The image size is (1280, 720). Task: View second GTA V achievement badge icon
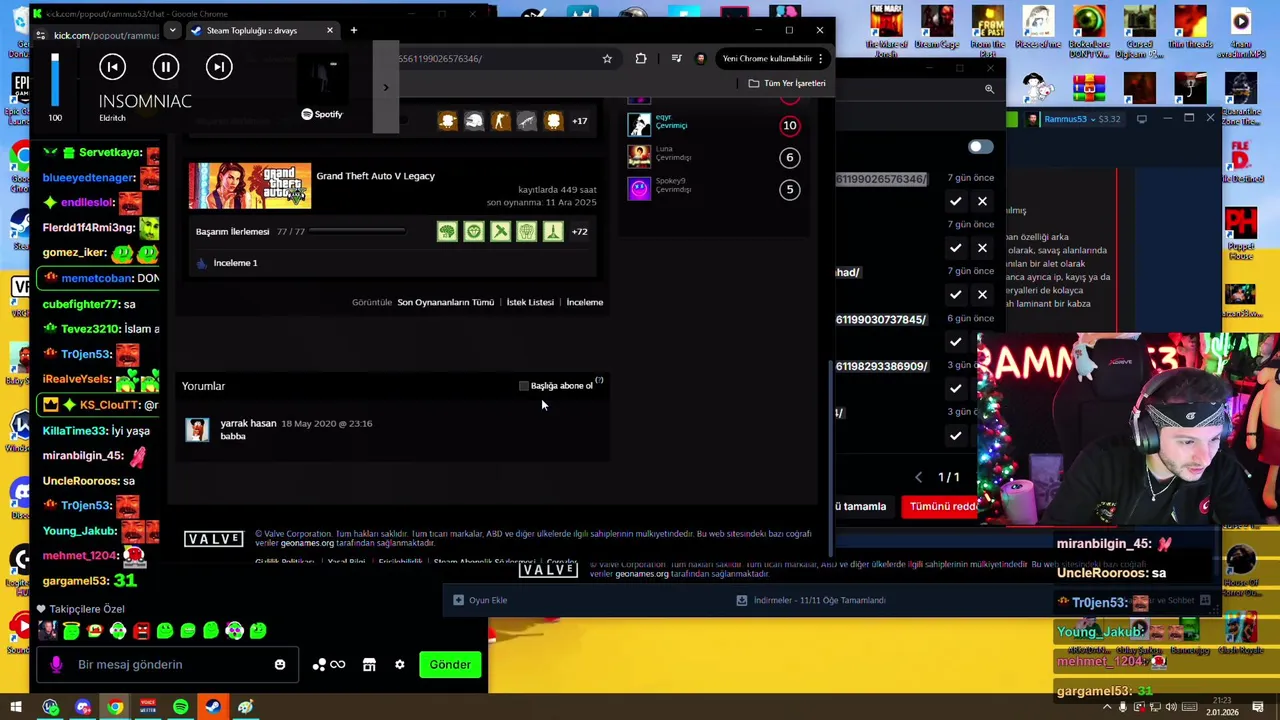coord(474,232)
